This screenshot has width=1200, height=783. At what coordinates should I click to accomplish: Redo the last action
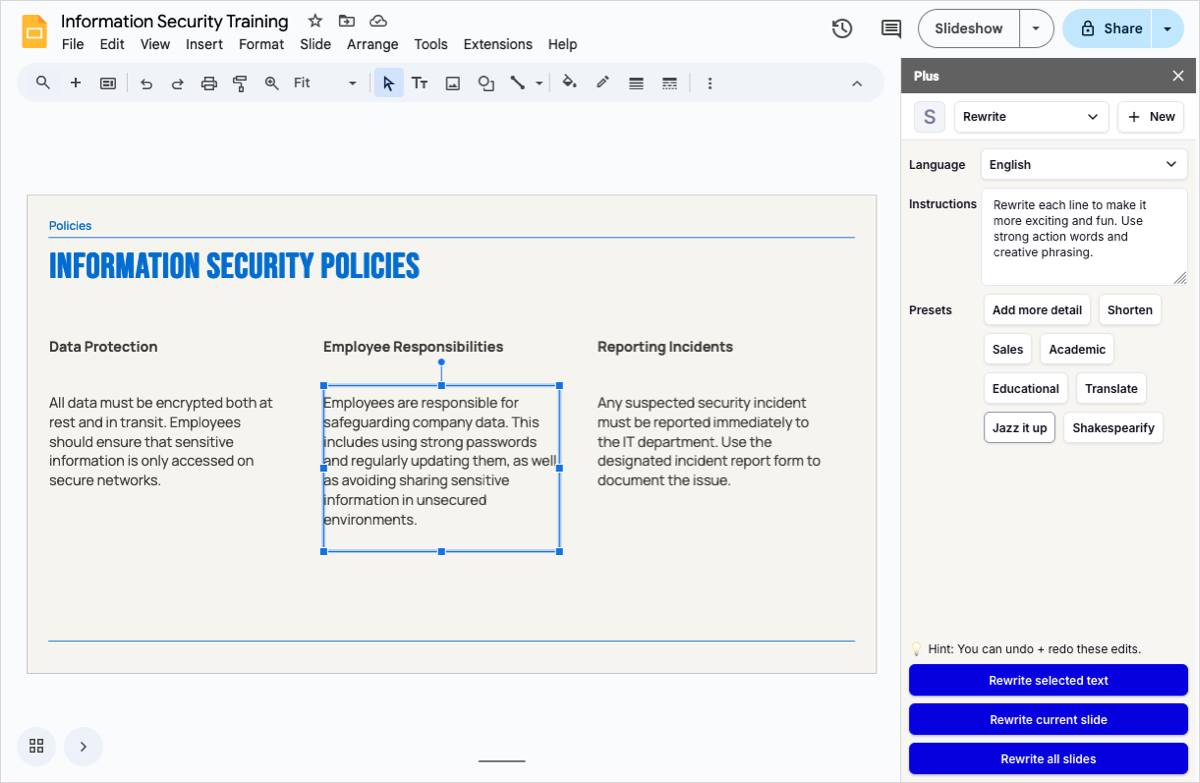[x=177, y=83]
